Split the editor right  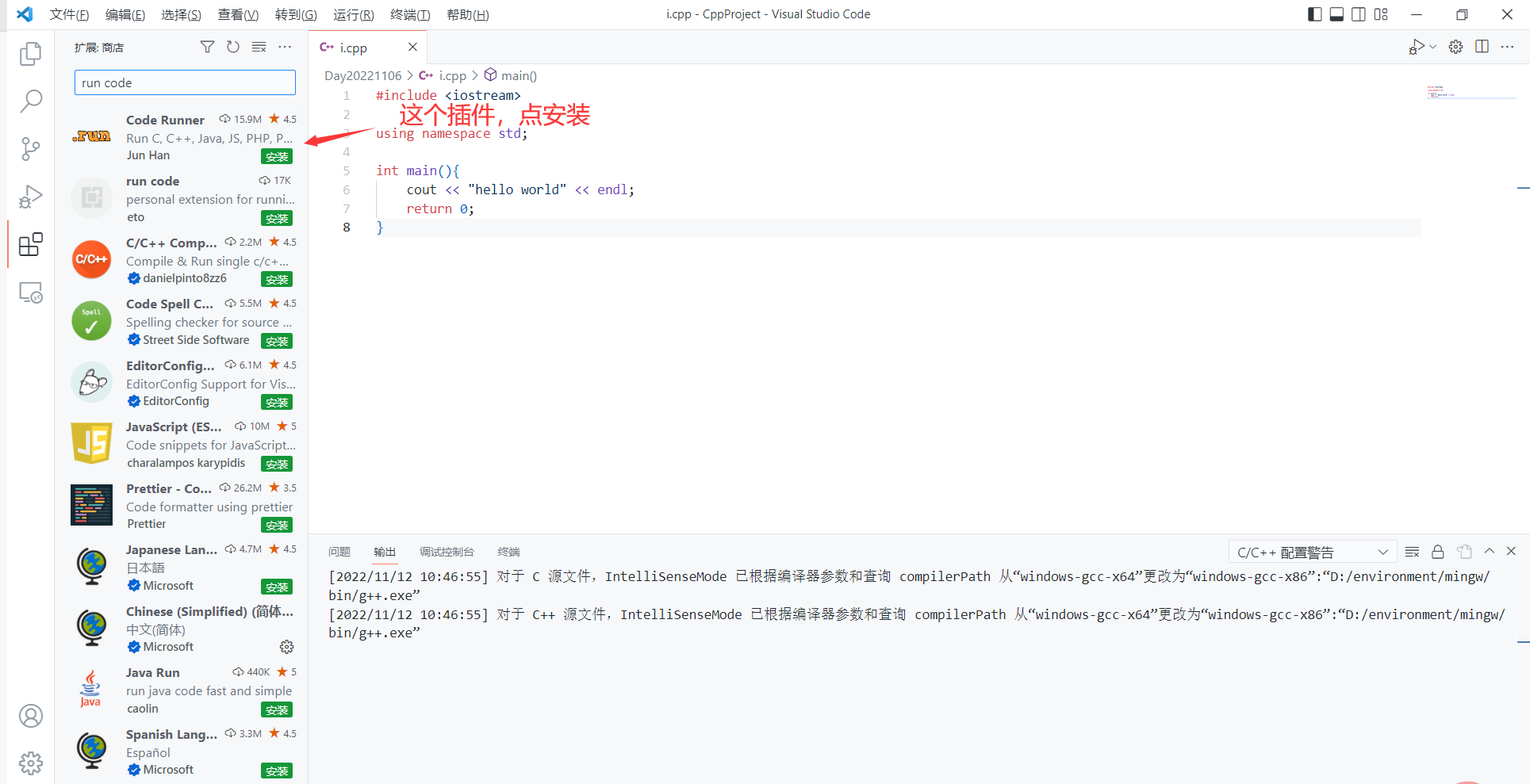[1482, 47]
